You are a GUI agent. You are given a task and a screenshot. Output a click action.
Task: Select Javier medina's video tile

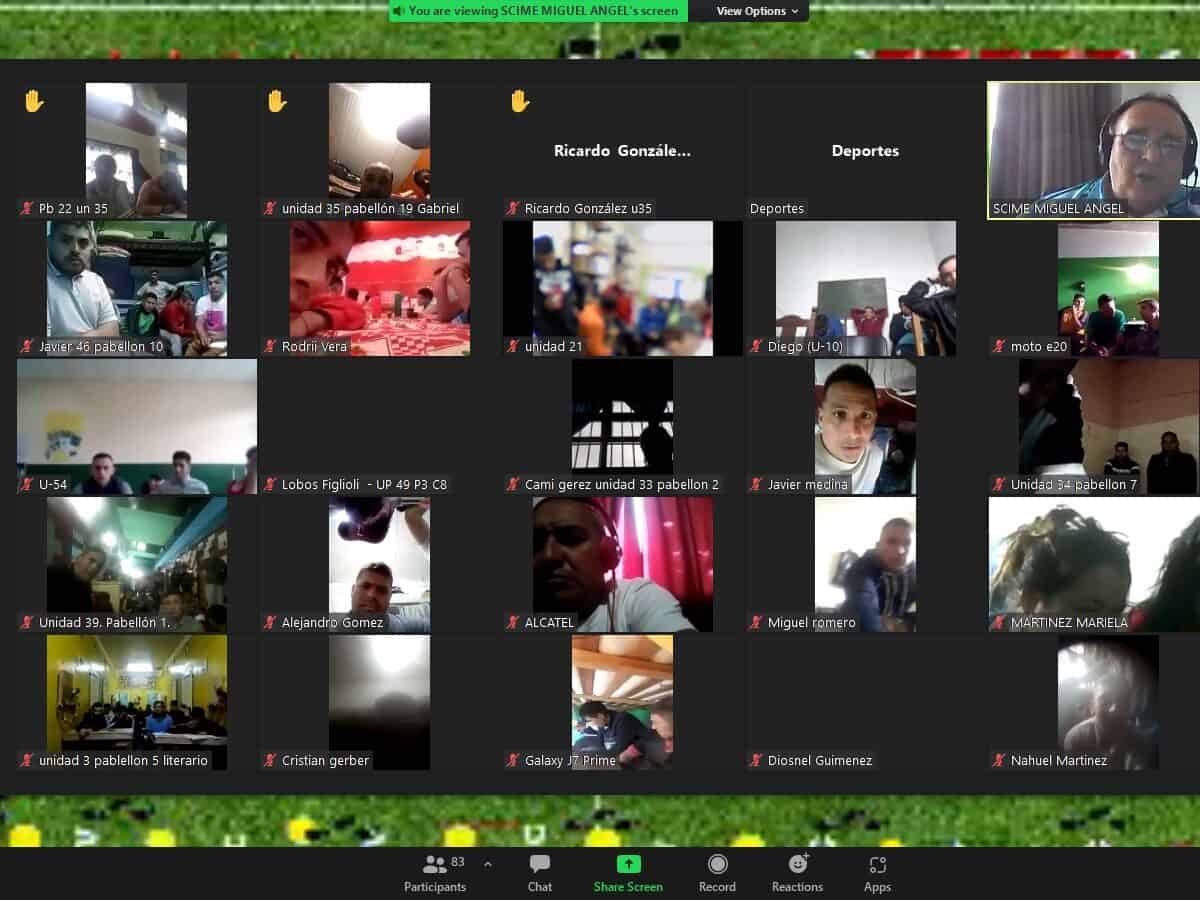click(x=866, y=426)
